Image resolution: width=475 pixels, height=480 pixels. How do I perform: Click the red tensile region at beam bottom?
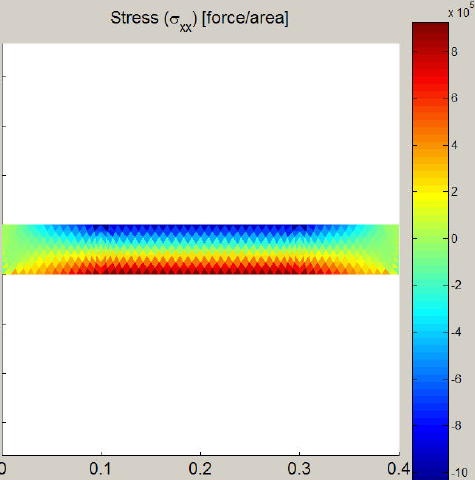[x=200, y=269]
